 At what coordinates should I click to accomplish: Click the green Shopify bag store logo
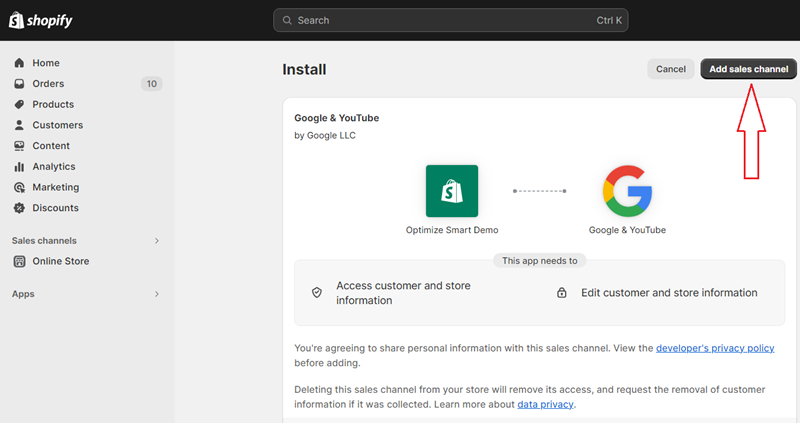(x=452, y=191)
